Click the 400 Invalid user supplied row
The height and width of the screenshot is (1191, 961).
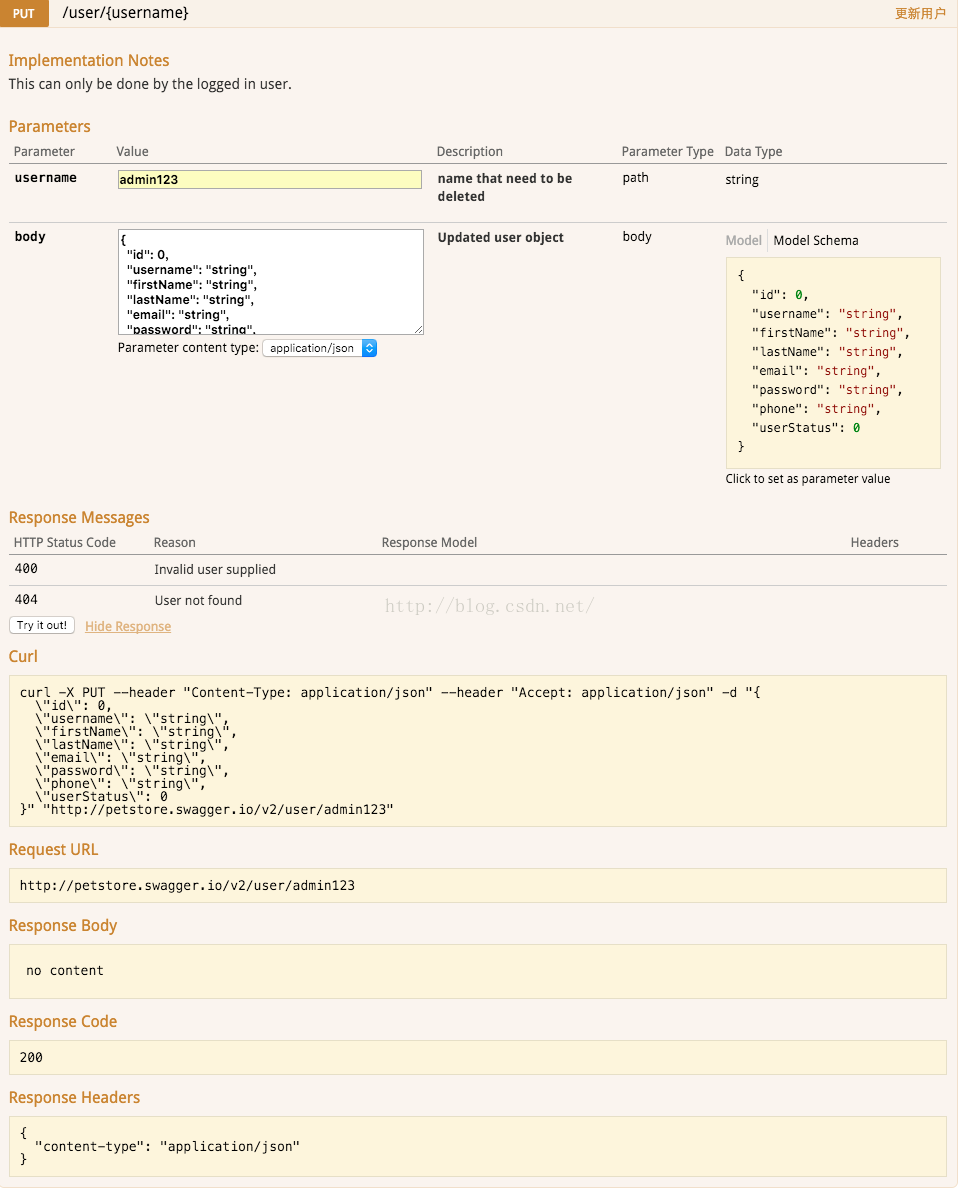[478, 570]
